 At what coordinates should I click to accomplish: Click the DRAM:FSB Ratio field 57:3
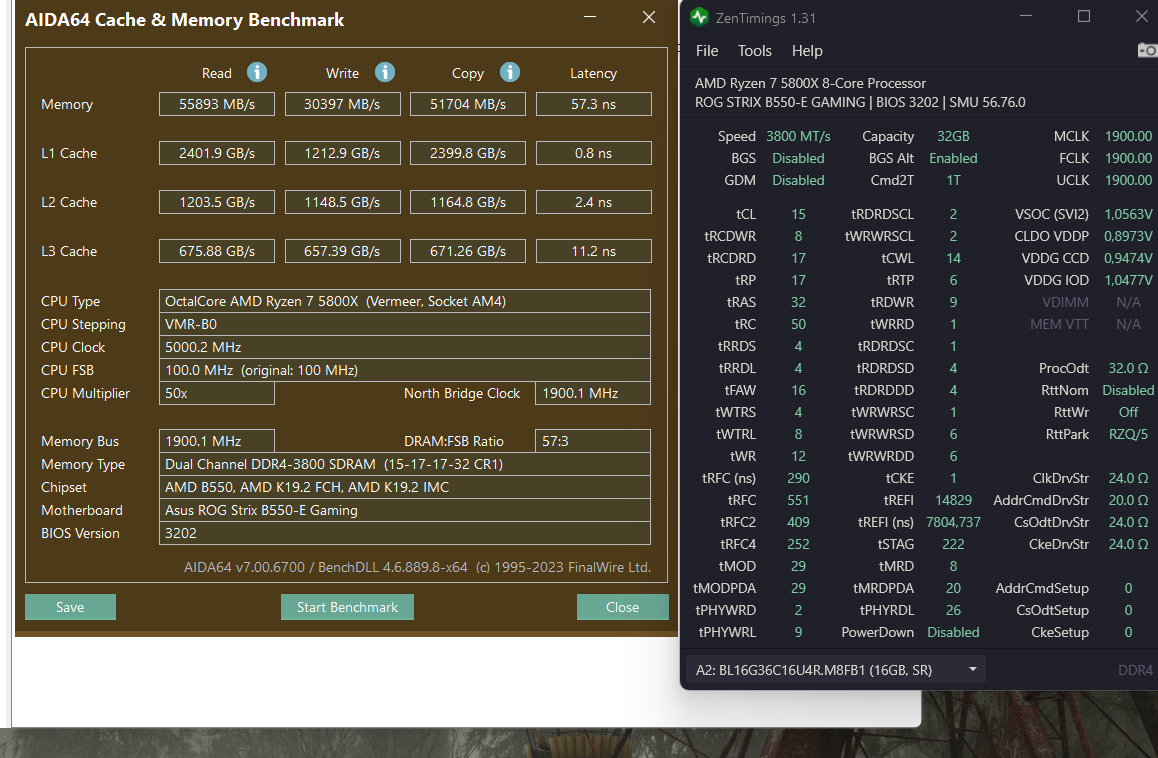click(593, 441)
